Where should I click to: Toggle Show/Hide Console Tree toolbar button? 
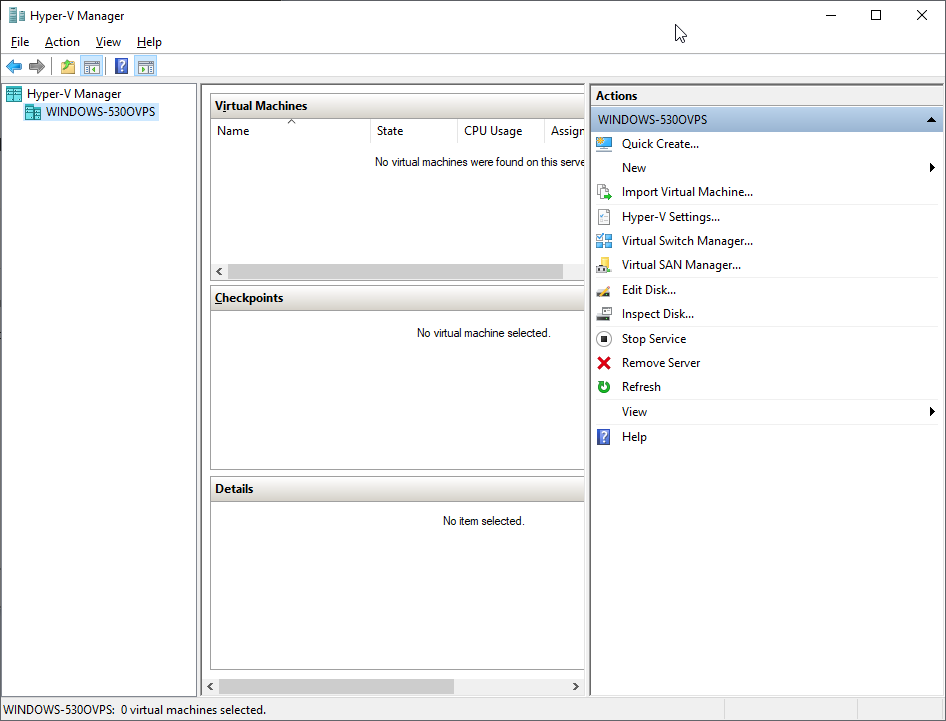(91, 67)
